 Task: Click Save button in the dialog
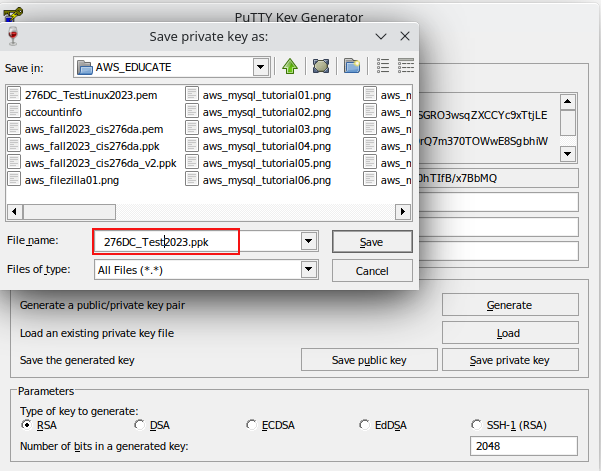point(372,241)
